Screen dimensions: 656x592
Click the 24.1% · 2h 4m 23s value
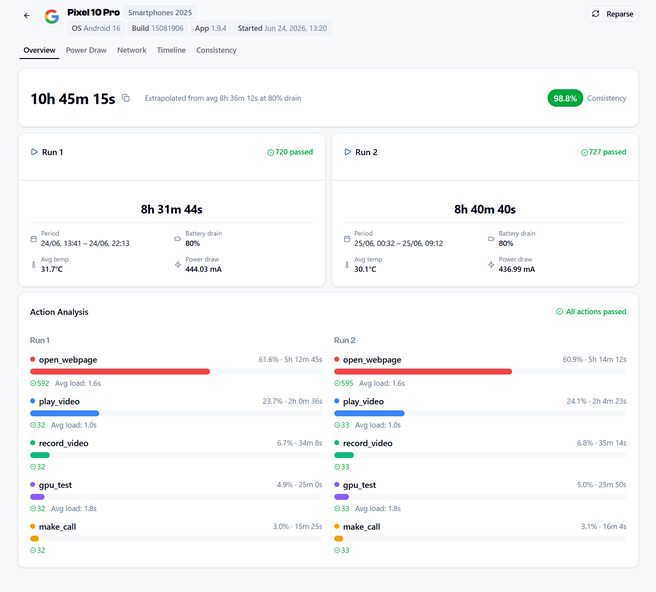click(x=597, y=401)
